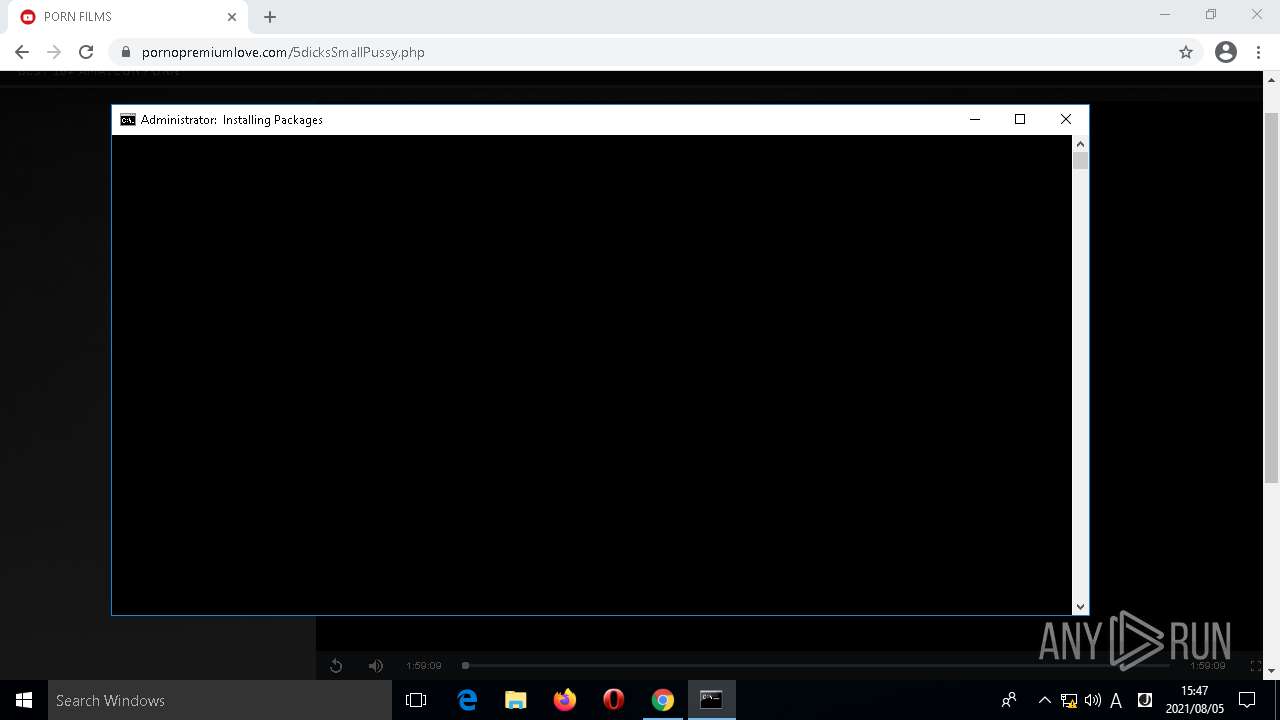Open the taskbar clock and date
This screenshot has width=1280, height=720.
tap(1194, 700)
